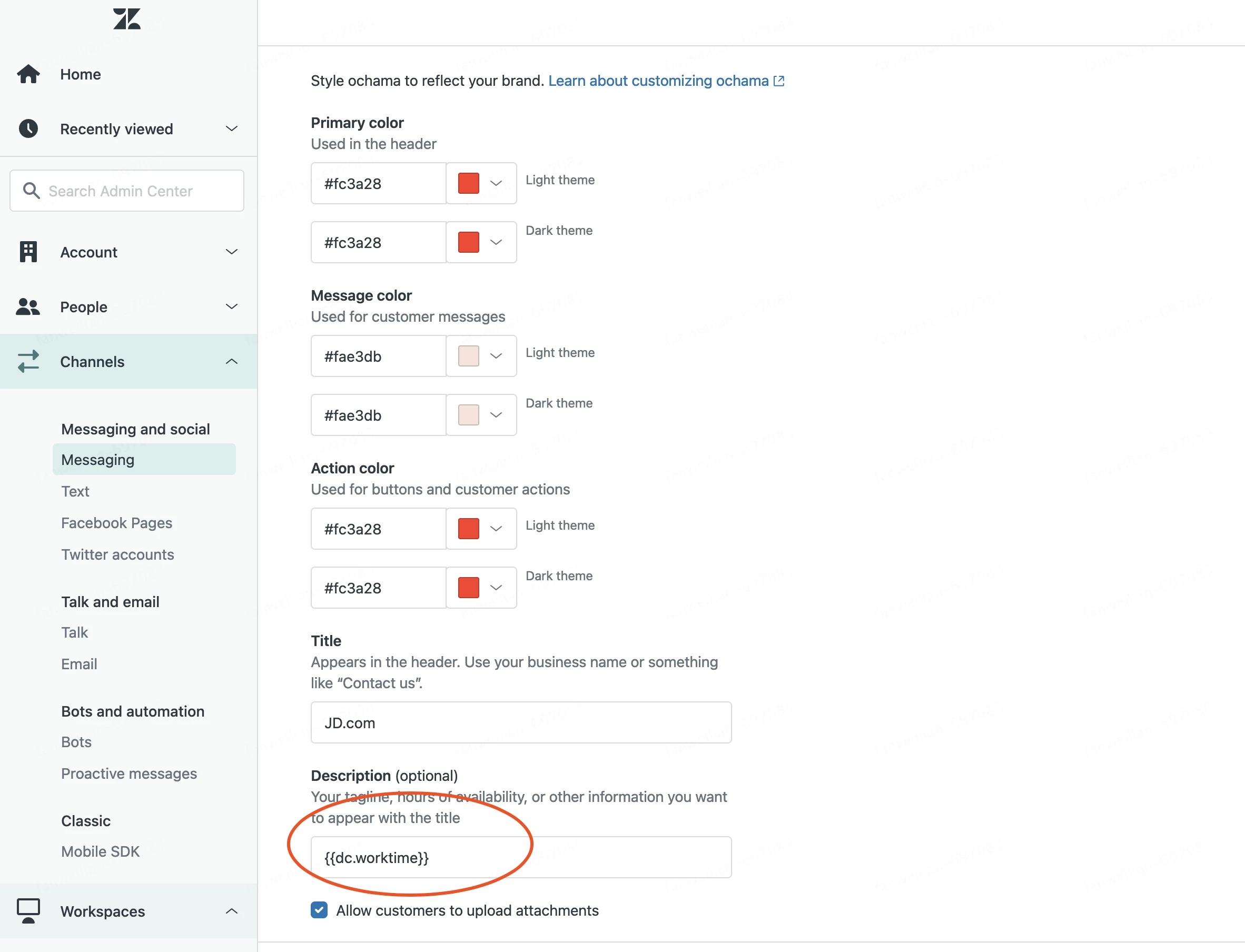The image size is (1245, 952).
Task: Click the Account building icon
Action: 28,252
